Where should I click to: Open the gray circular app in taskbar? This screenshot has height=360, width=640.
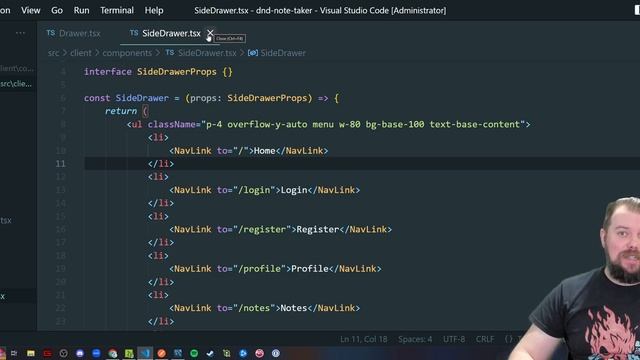pyautogui.click(x=63, y=353)
